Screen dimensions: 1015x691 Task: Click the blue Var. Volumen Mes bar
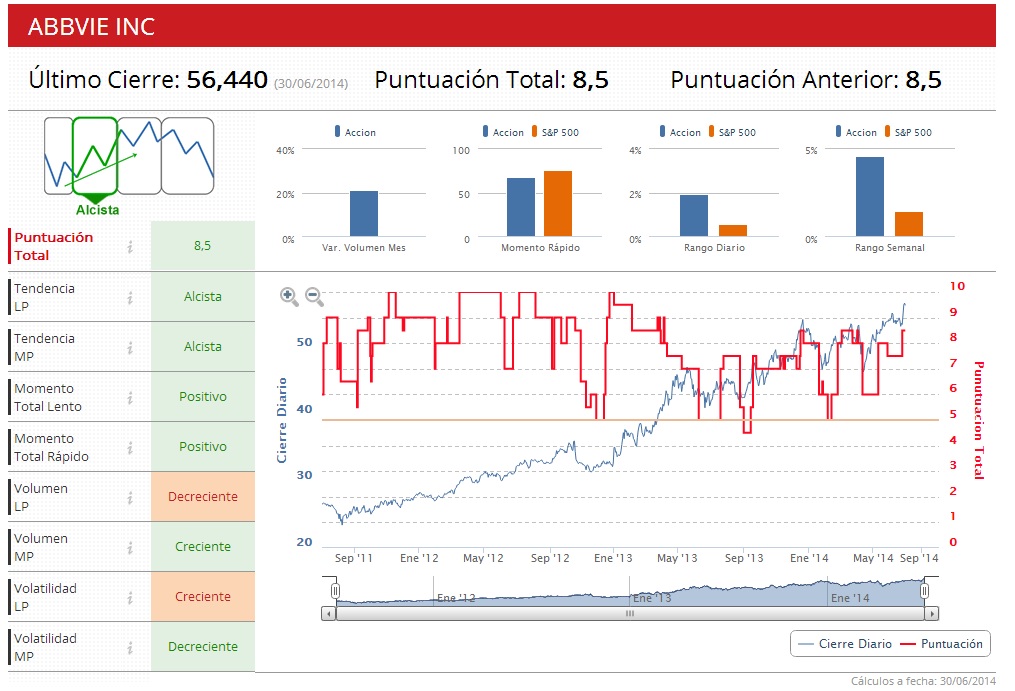tap(364, 214)
